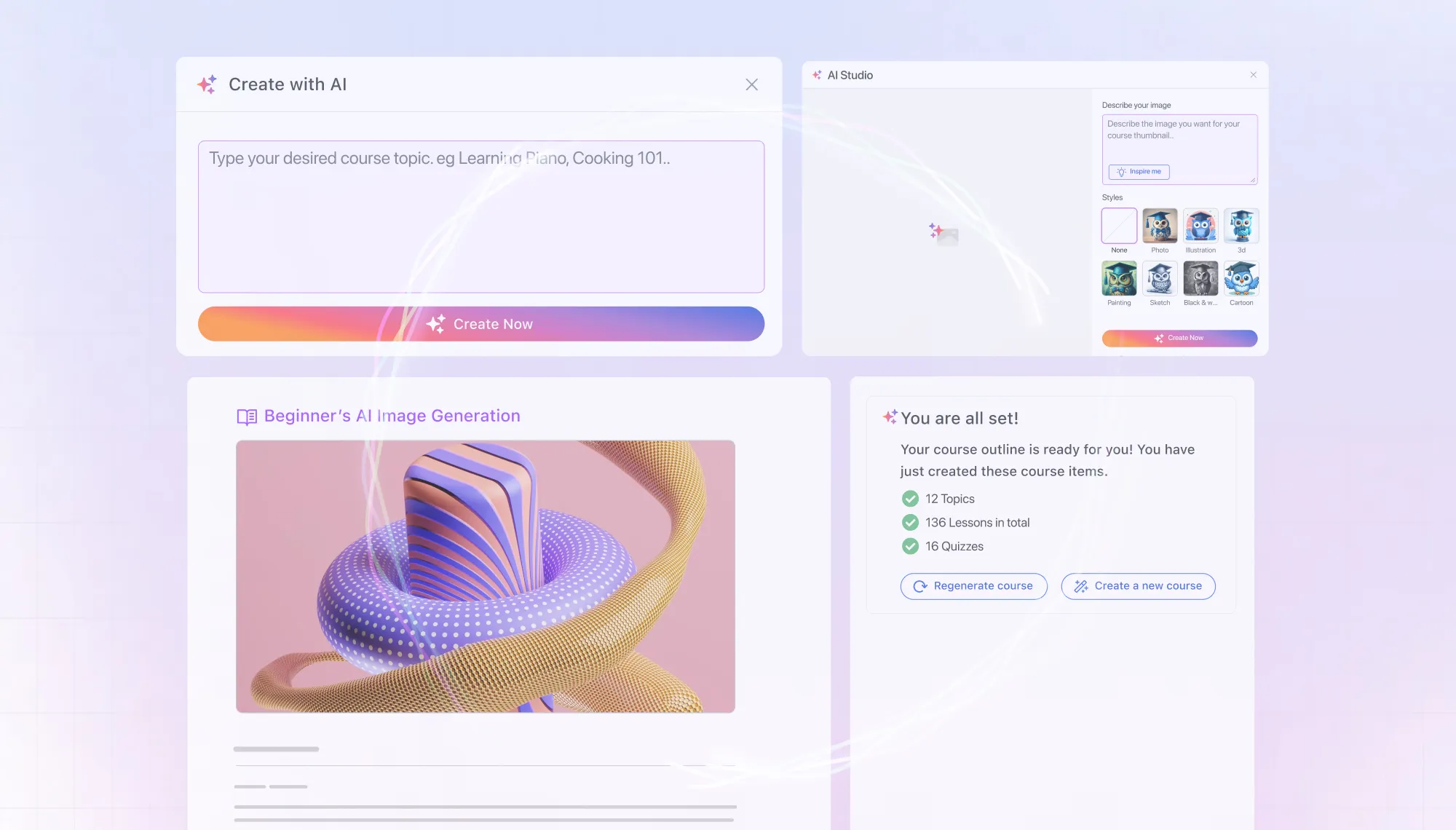Select the 3d style thumbnail
The width and height of the screenshot is (1456, 830).
(1241, 226)
